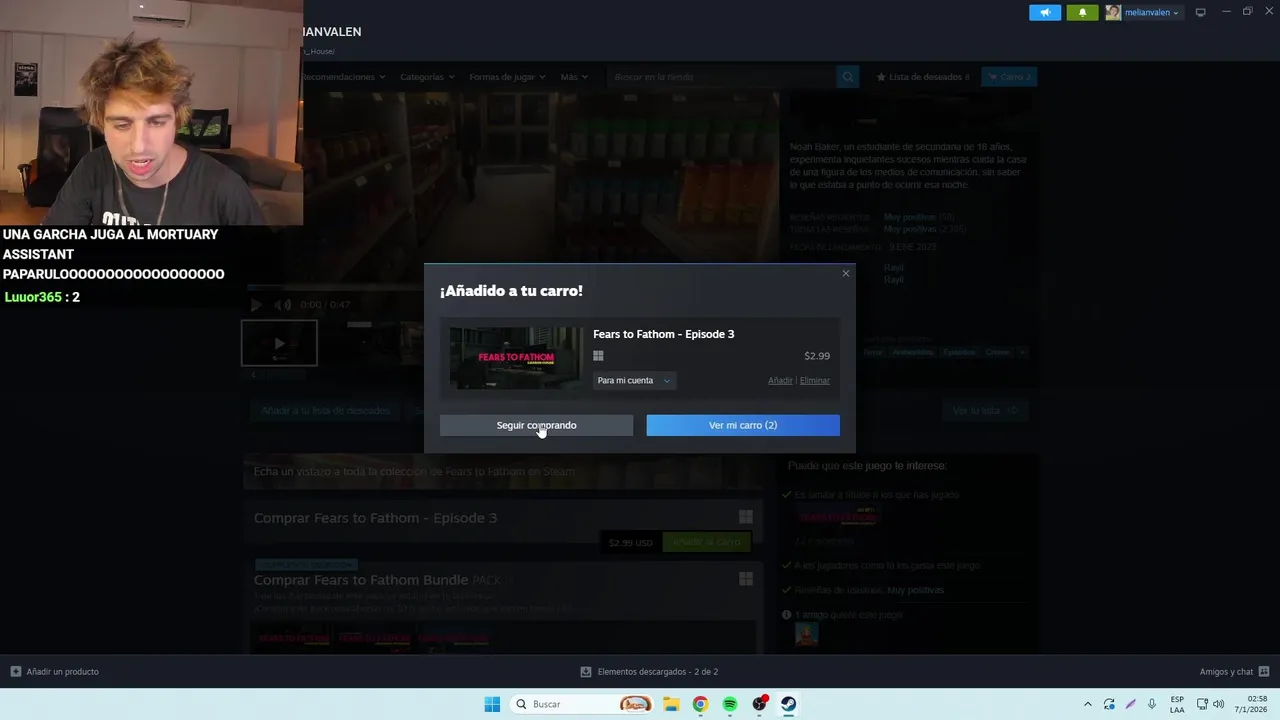Click Comprar Fears to Fathom Bundle heading
Screen dimensions: 1280x720
coord(361,580)
